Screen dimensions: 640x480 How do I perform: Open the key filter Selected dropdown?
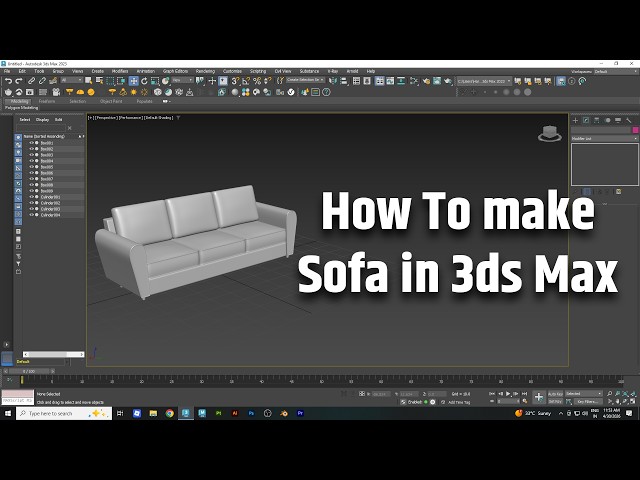point(584,394)
